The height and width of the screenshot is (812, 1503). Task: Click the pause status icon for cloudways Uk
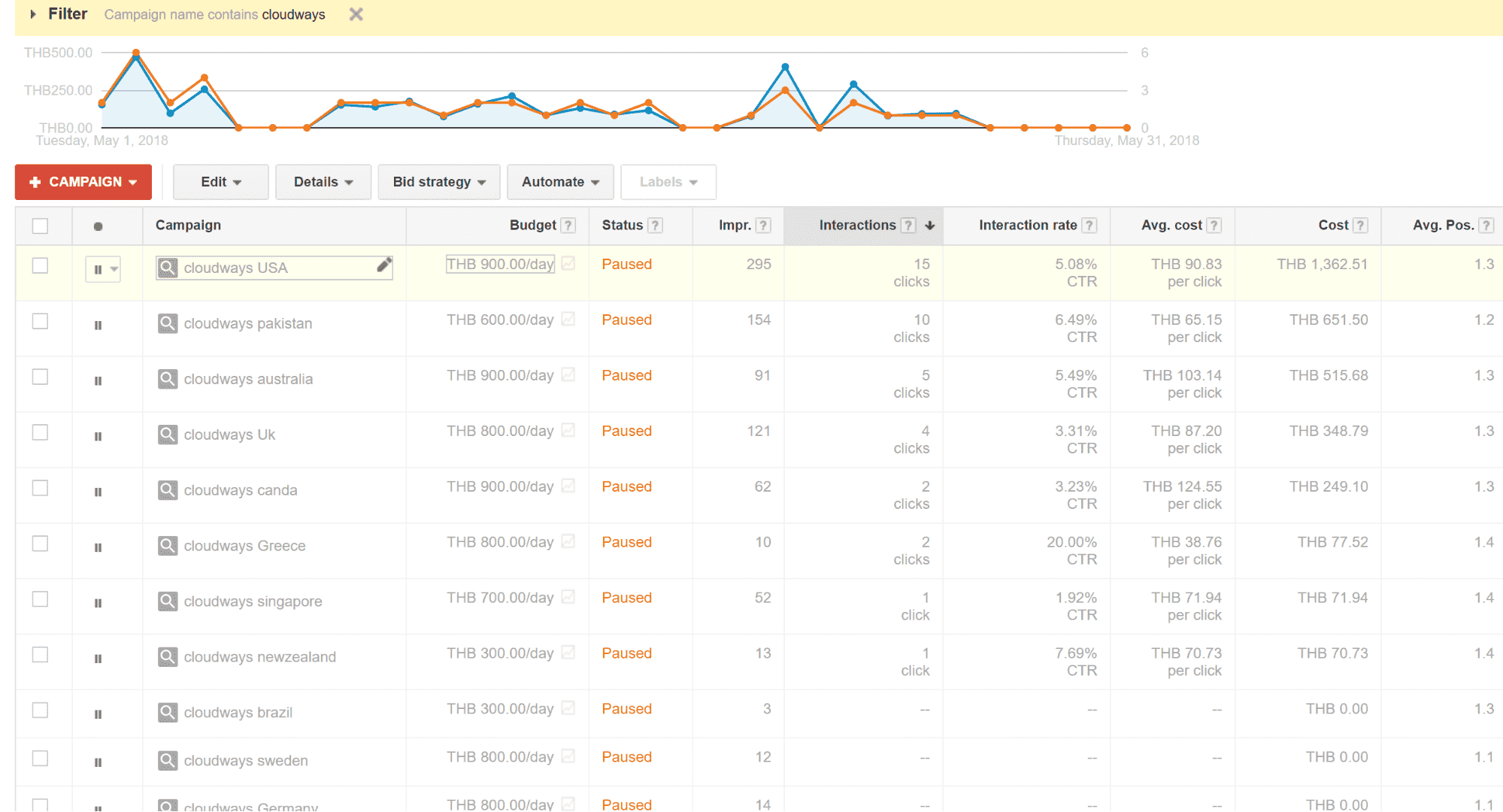[x=98, y=437]
